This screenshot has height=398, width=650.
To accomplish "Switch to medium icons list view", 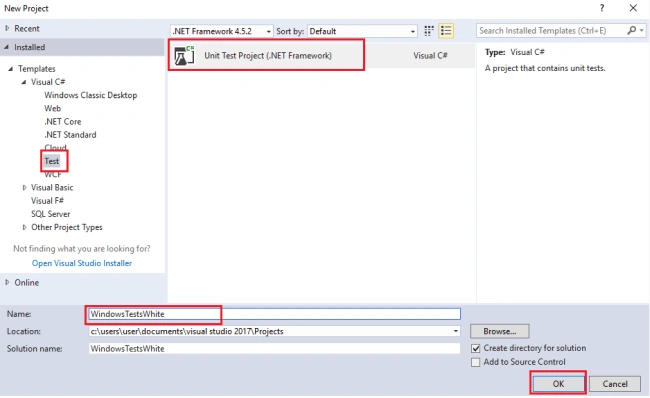I will tap(446, 31).
